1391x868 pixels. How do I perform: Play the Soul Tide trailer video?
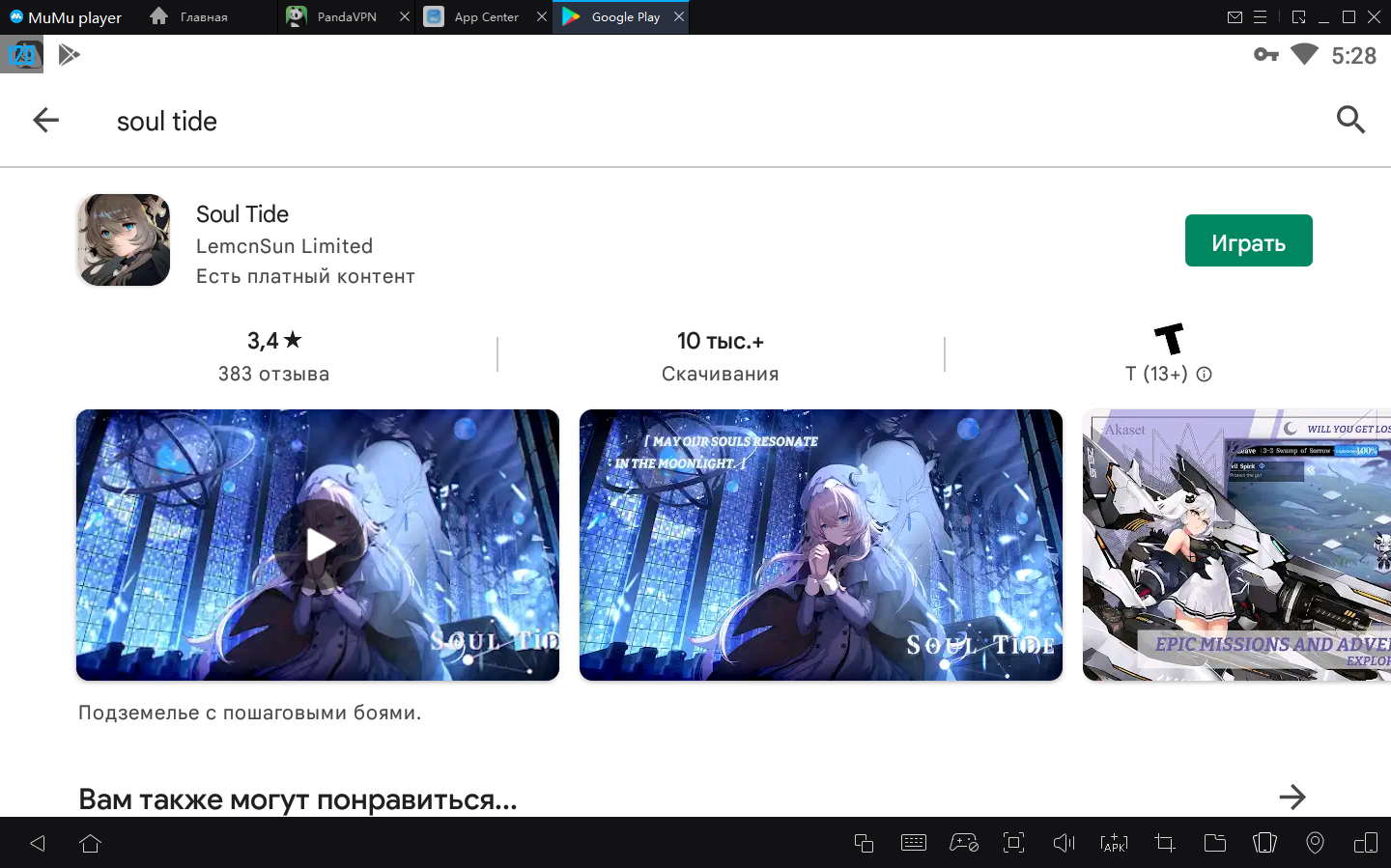[318, 545]
